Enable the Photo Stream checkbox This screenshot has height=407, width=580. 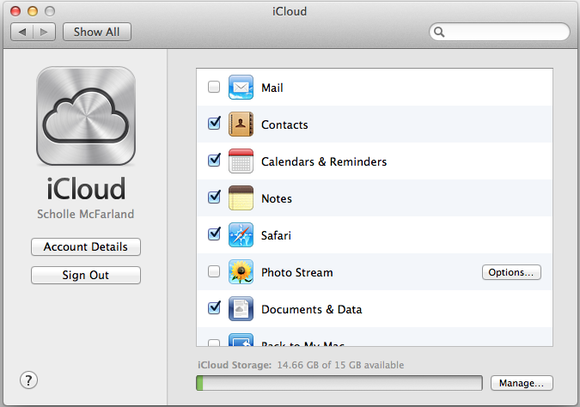pos(214,271)
